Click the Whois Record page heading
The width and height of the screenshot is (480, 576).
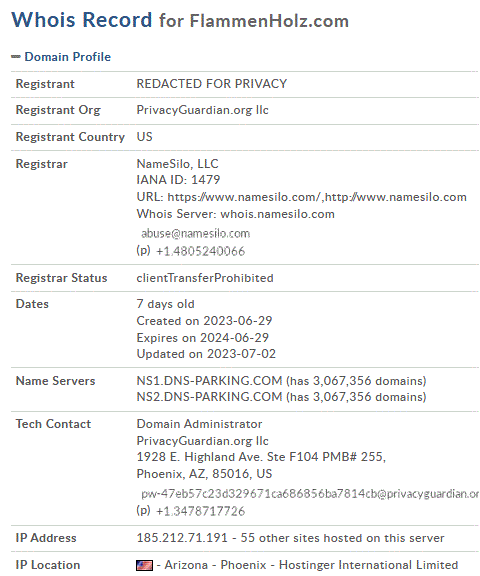pyautogui.click(x=82, y=20)
